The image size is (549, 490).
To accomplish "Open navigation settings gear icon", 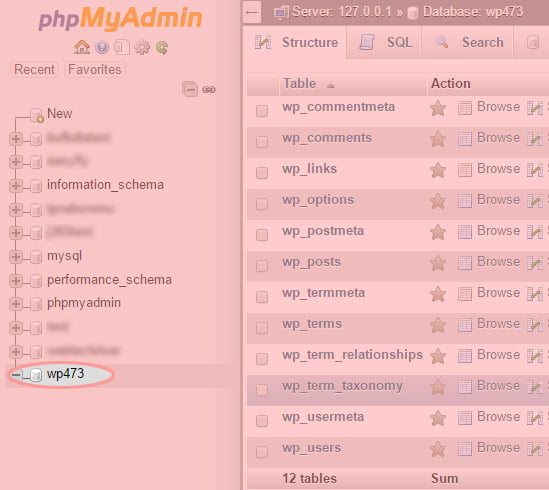I will pyautogui.click(x=142, y=47).
